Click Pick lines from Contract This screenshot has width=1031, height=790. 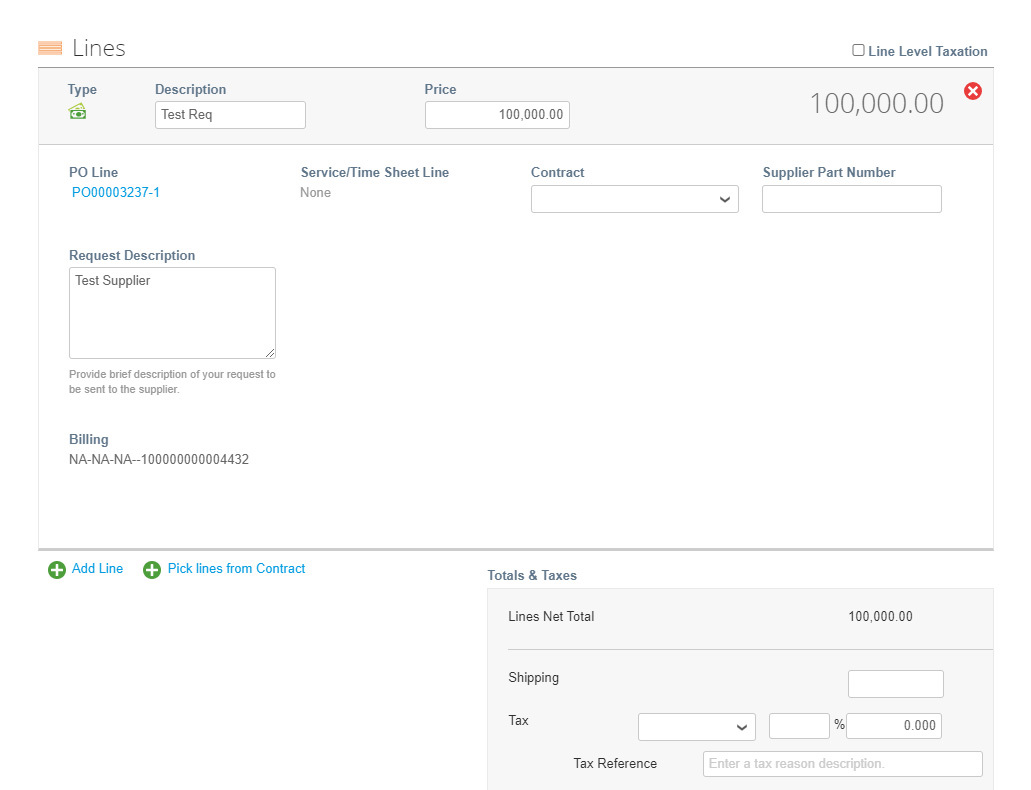point(236,568)
